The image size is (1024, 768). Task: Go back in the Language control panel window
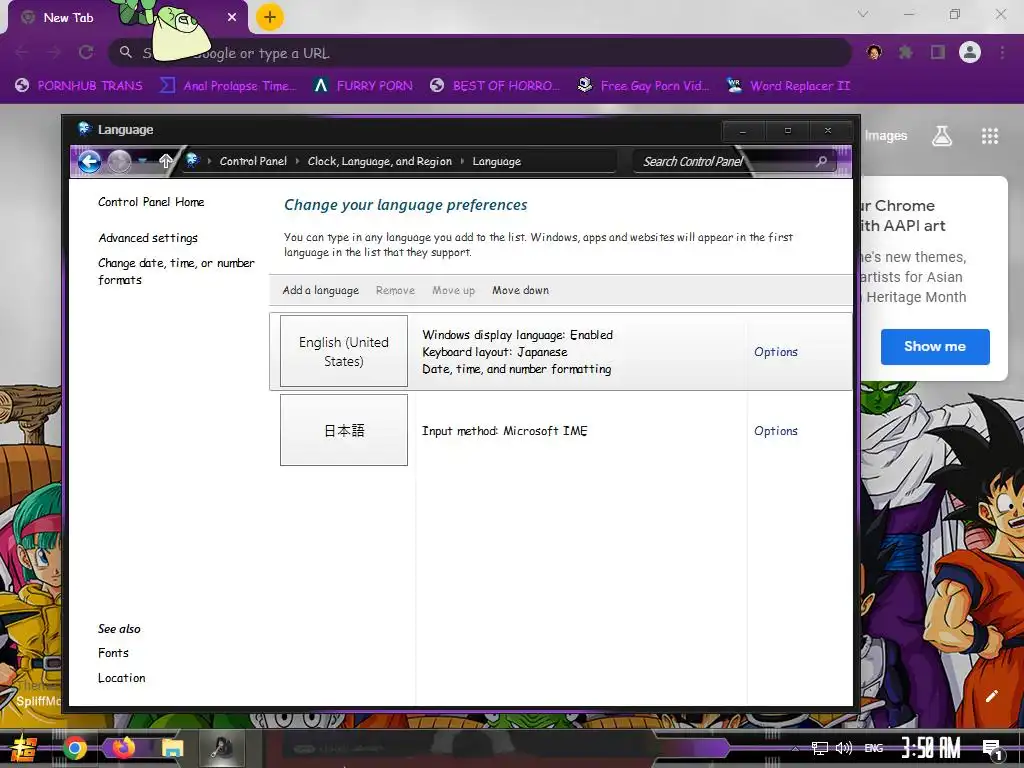click(89, 161)
